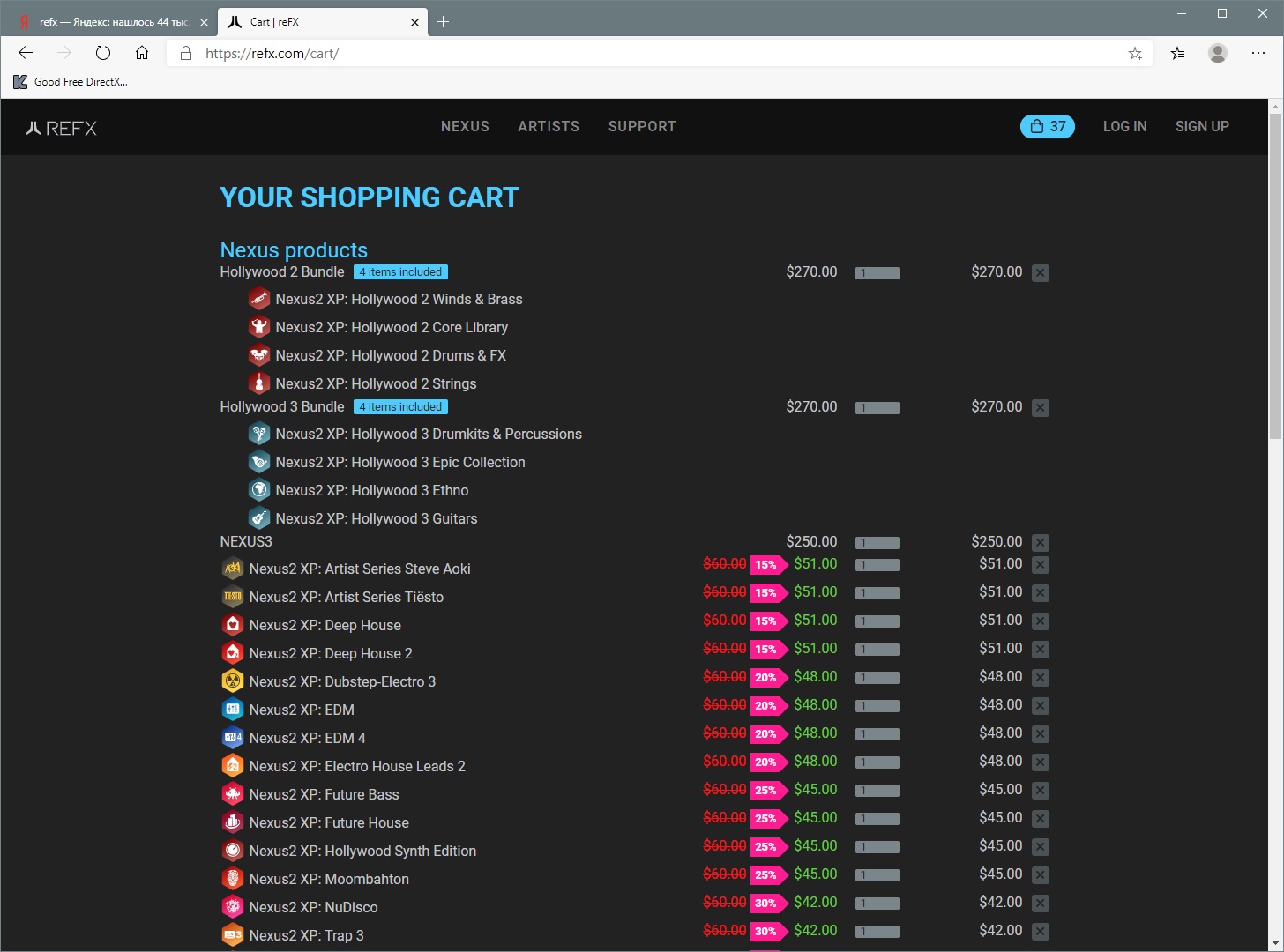
Task: Open the Good Free DirectX bookmark
Action: point(71,82)
